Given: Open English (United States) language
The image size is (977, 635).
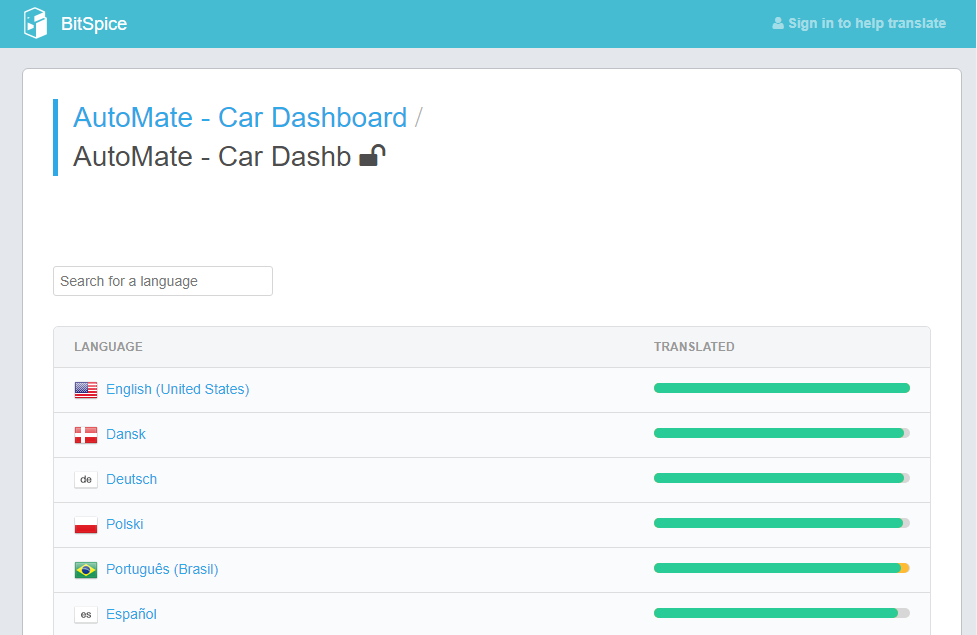Looking at the screenshot, I should [x=178, y=389].
